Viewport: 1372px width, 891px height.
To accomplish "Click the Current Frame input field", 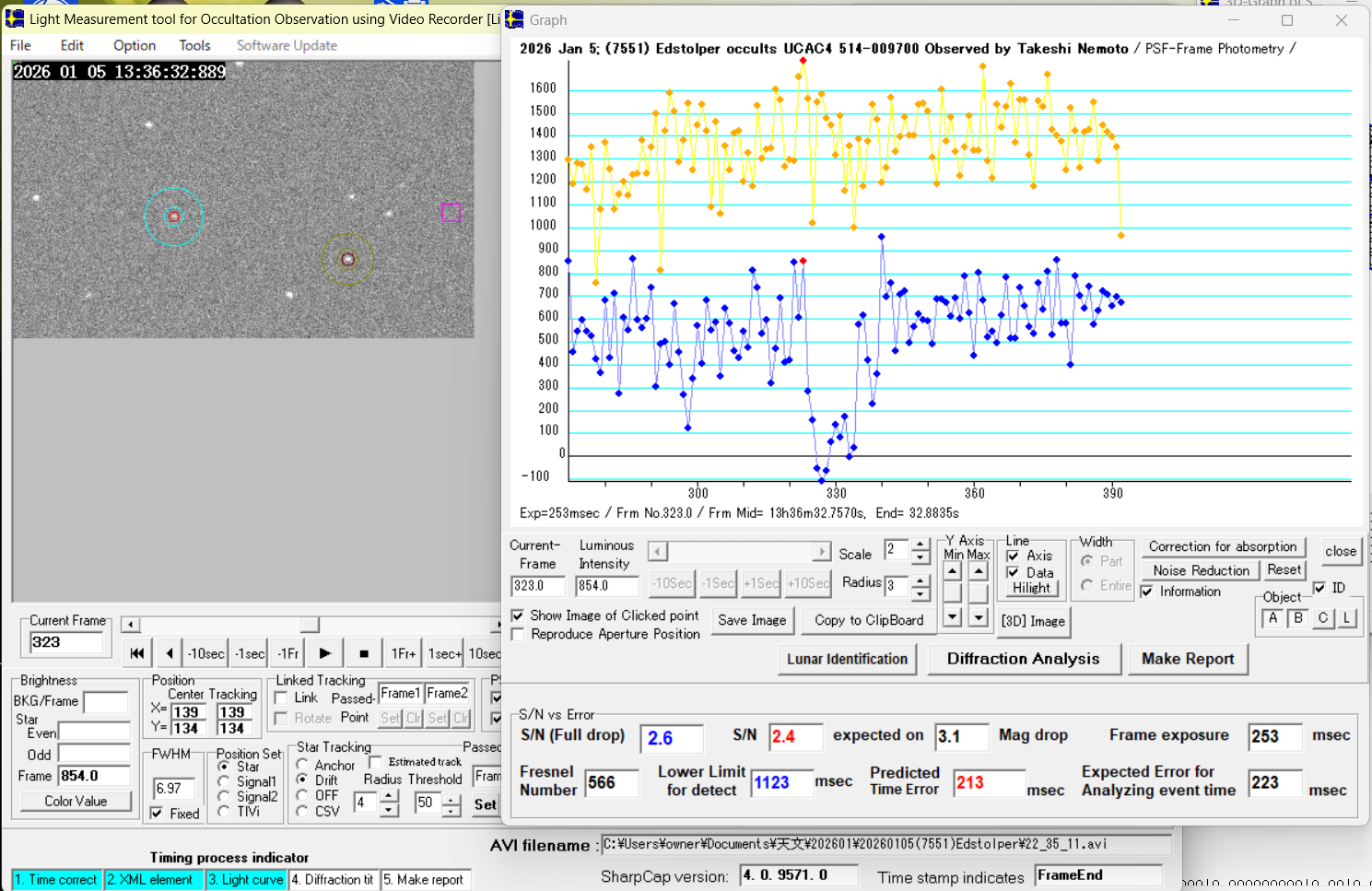I will pyautogui.click(x=66, y=642).
